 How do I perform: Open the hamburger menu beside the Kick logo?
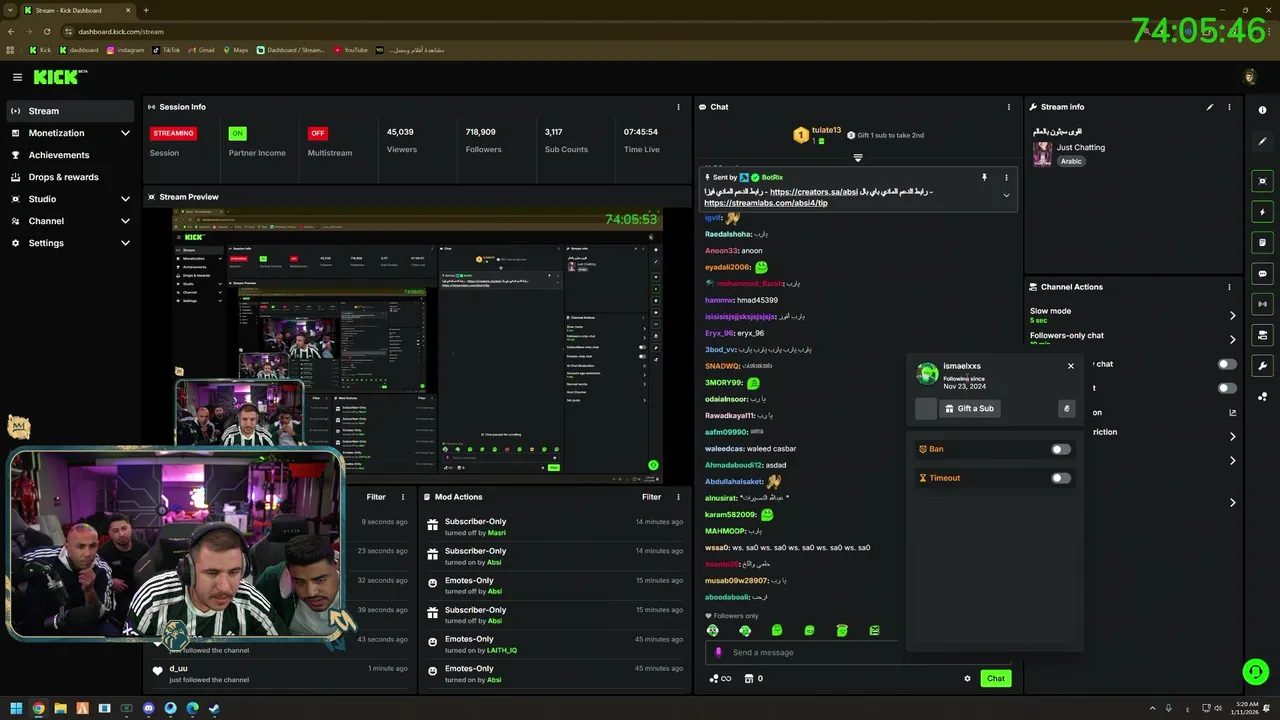click(17, 77)
